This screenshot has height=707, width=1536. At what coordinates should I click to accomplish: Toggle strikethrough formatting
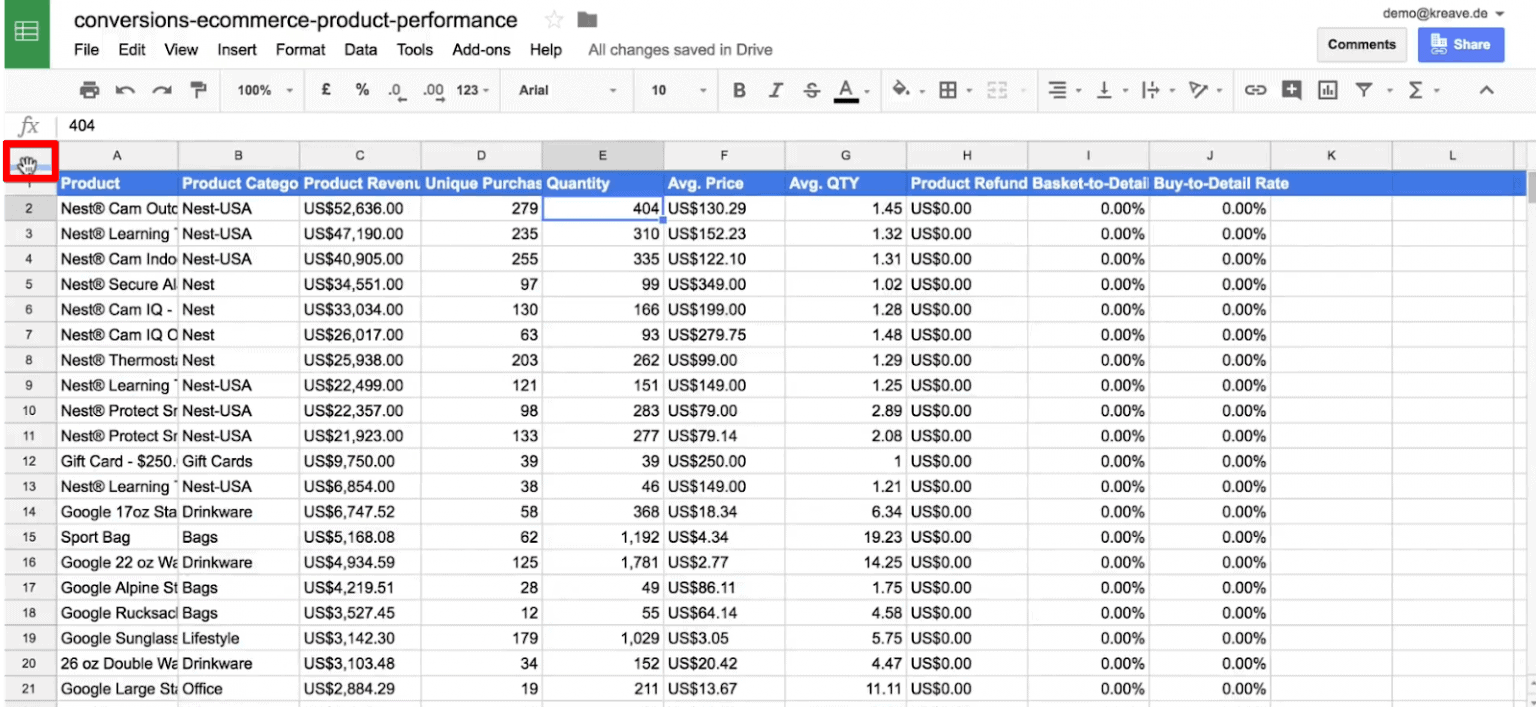(810, 90)
